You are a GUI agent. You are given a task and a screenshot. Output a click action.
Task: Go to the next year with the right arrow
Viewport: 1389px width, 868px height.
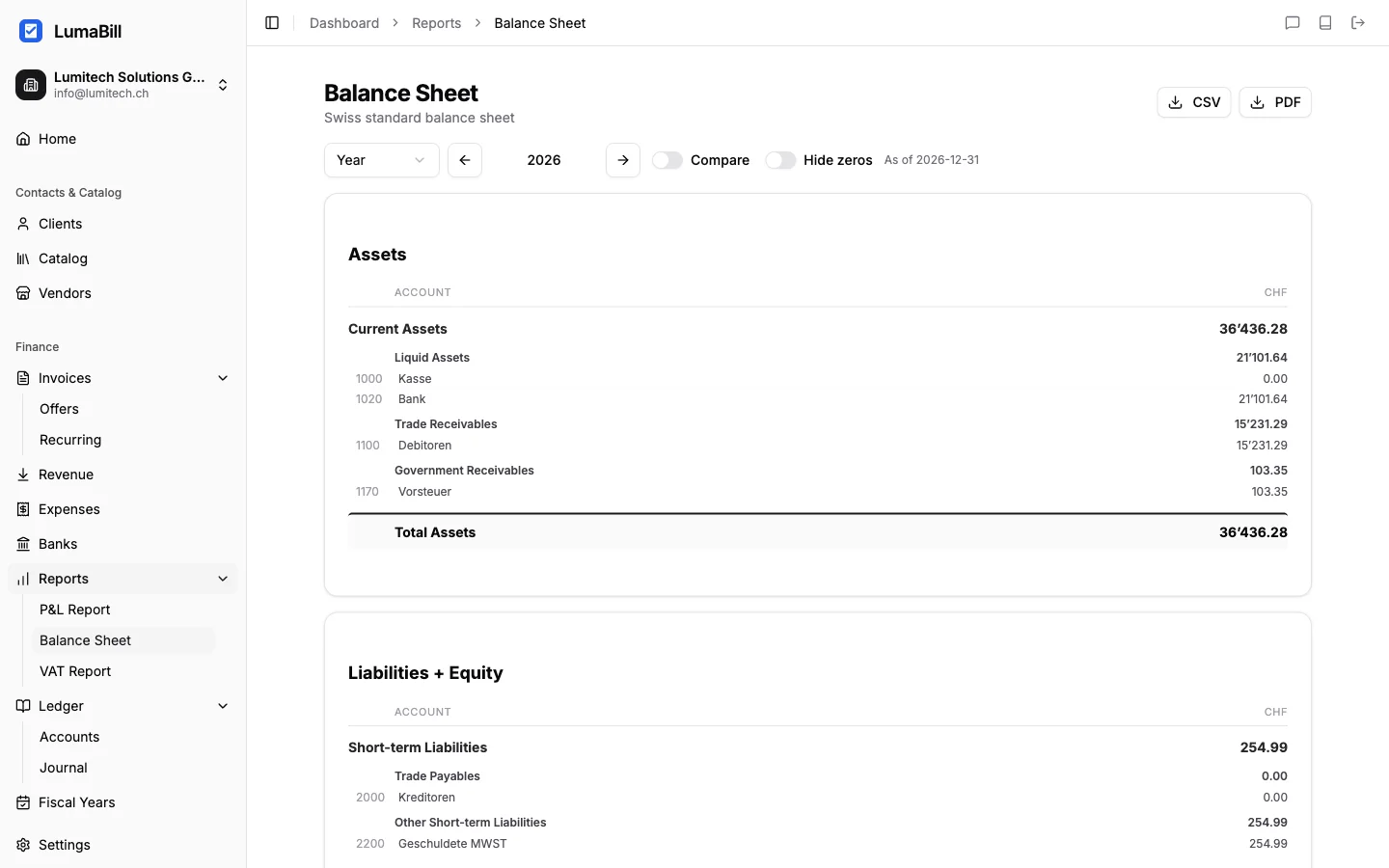click(x=622, y=160)
